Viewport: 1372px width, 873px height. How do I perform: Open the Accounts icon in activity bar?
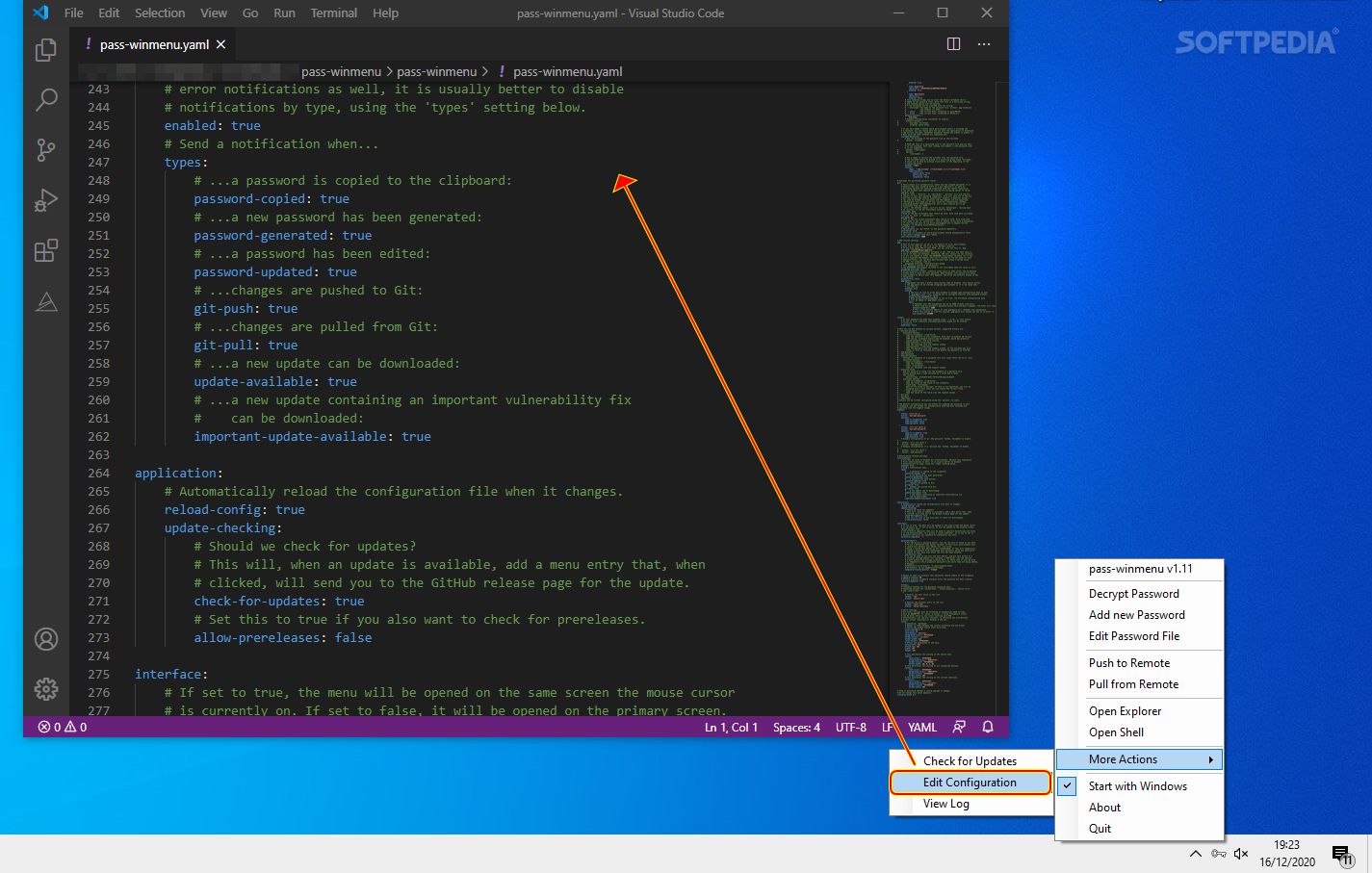46,639
